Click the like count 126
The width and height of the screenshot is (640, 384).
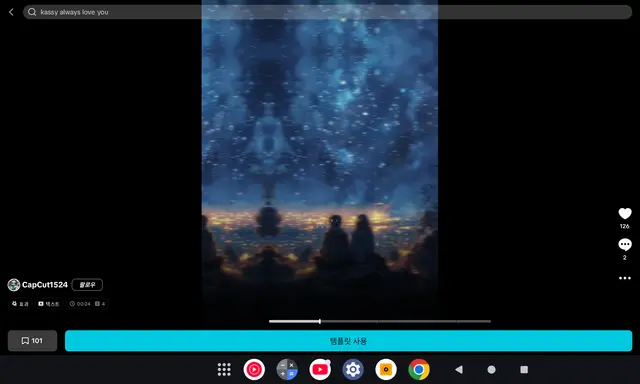[x=624, y=226]
